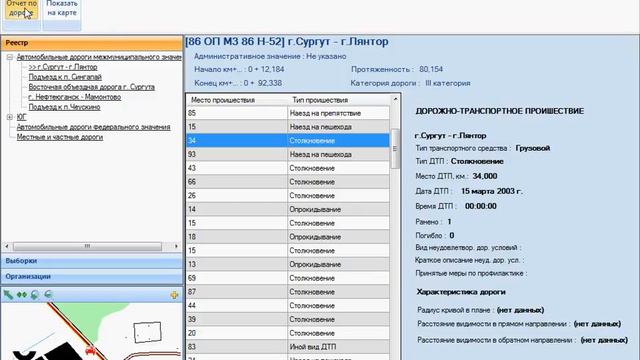Sort by 'Тип происшествия' column header
Viewport: 640px width, 360px height.
point(339,100)
